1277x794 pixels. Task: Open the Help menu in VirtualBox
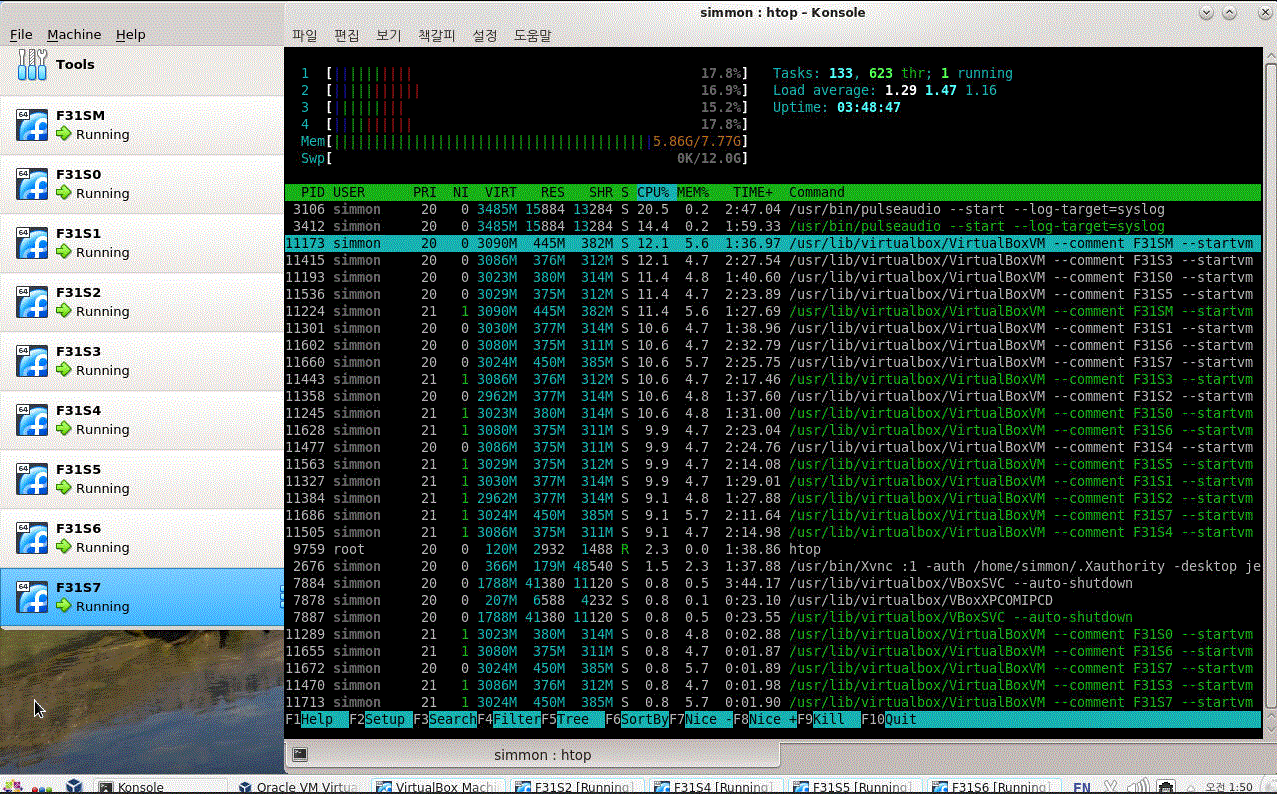(130, 34)
